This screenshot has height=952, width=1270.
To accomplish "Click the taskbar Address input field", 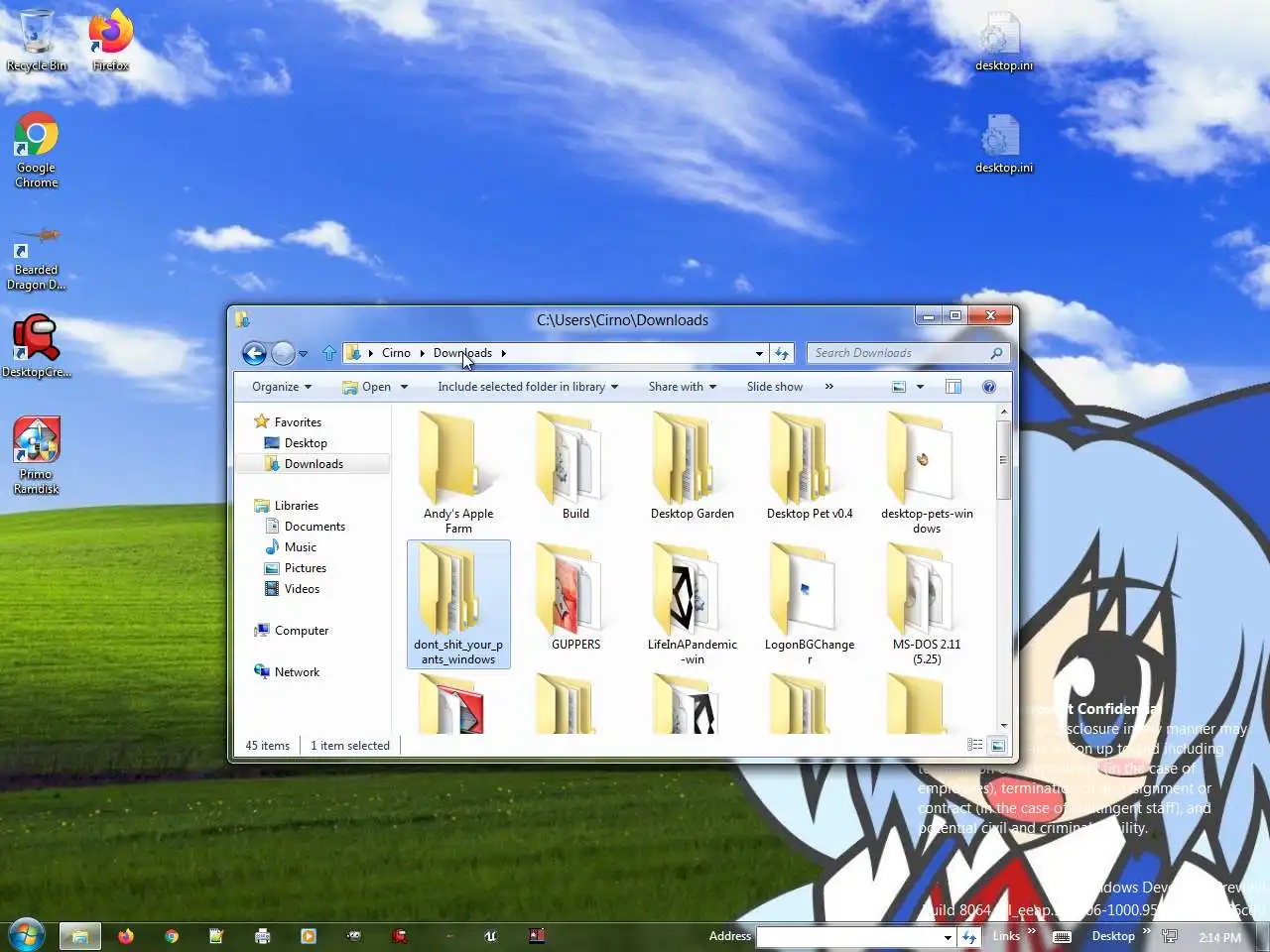I will click(849, 936).
